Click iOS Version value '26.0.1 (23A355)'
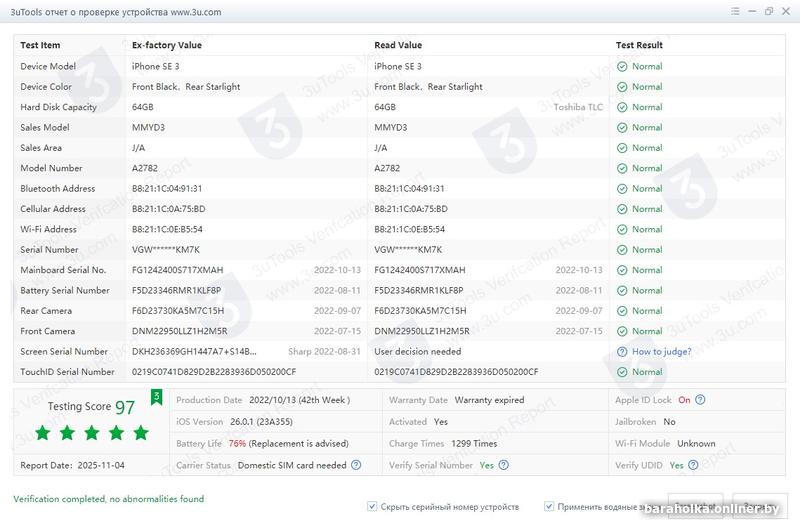Screen dimensions: 800x530 [261, 422]
